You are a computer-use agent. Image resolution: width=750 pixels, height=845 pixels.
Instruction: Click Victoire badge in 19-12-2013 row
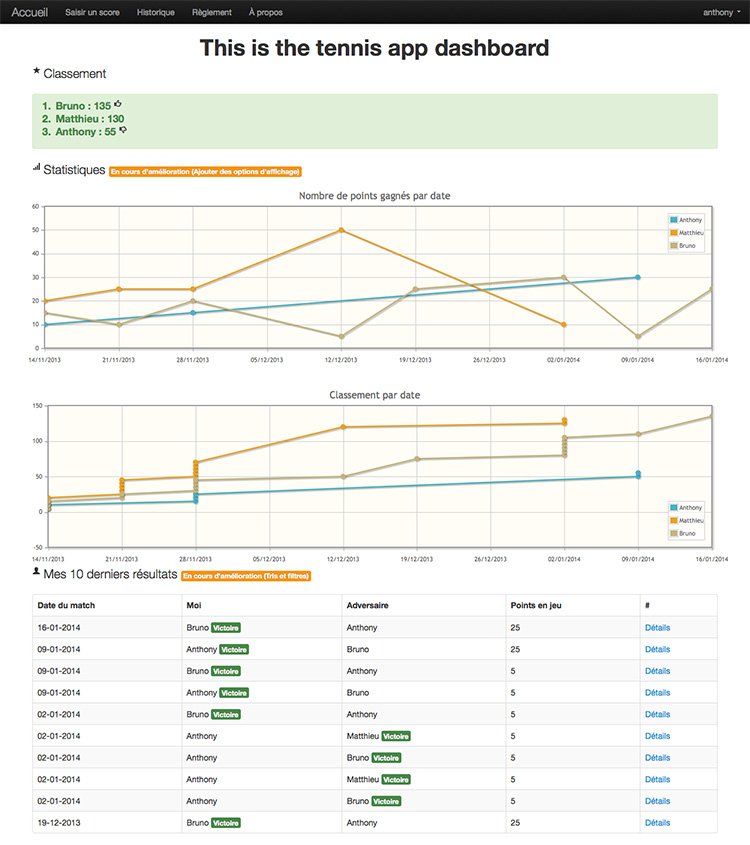pos(226,823)
